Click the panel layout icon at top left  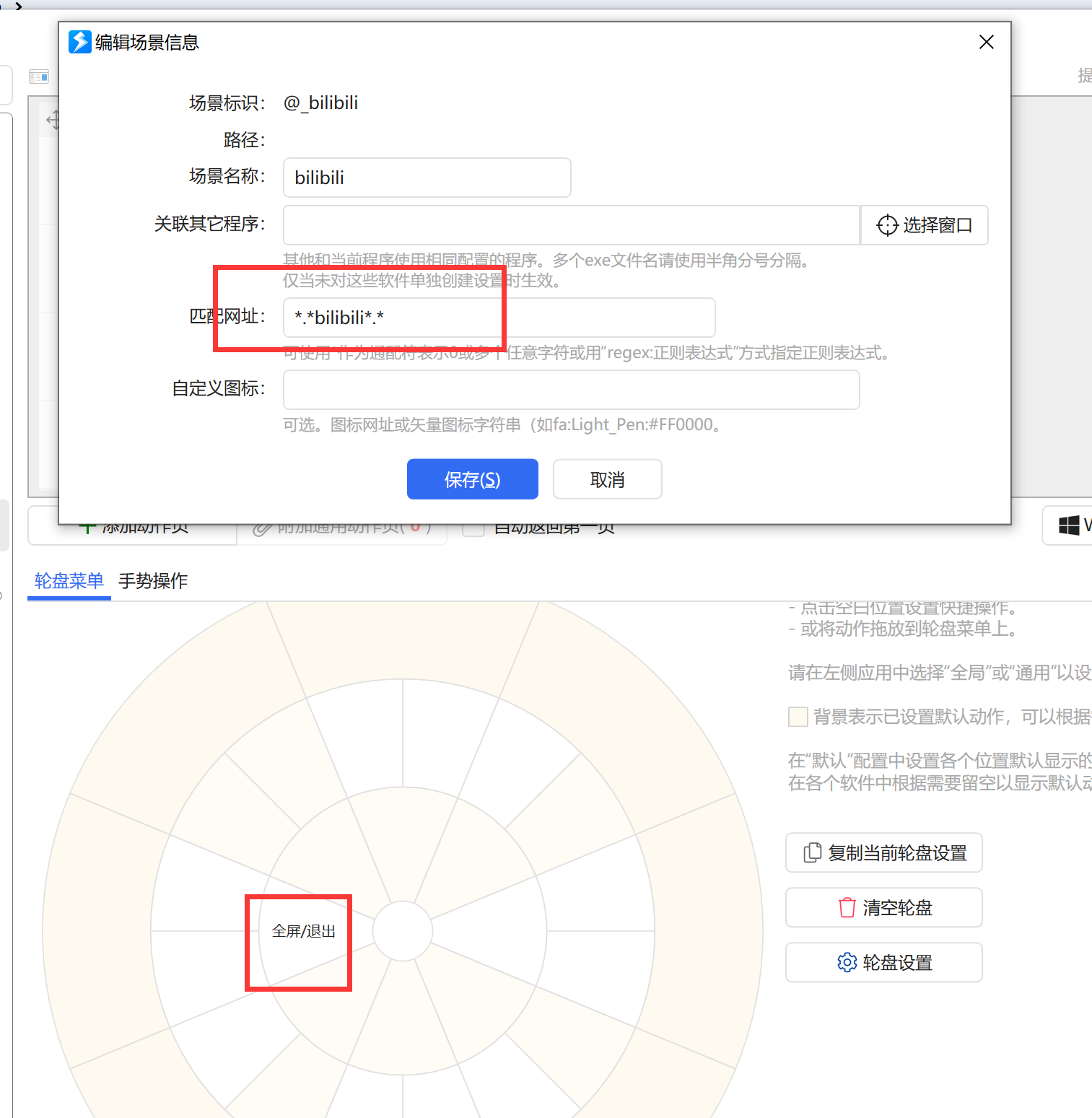click(39, 77)
